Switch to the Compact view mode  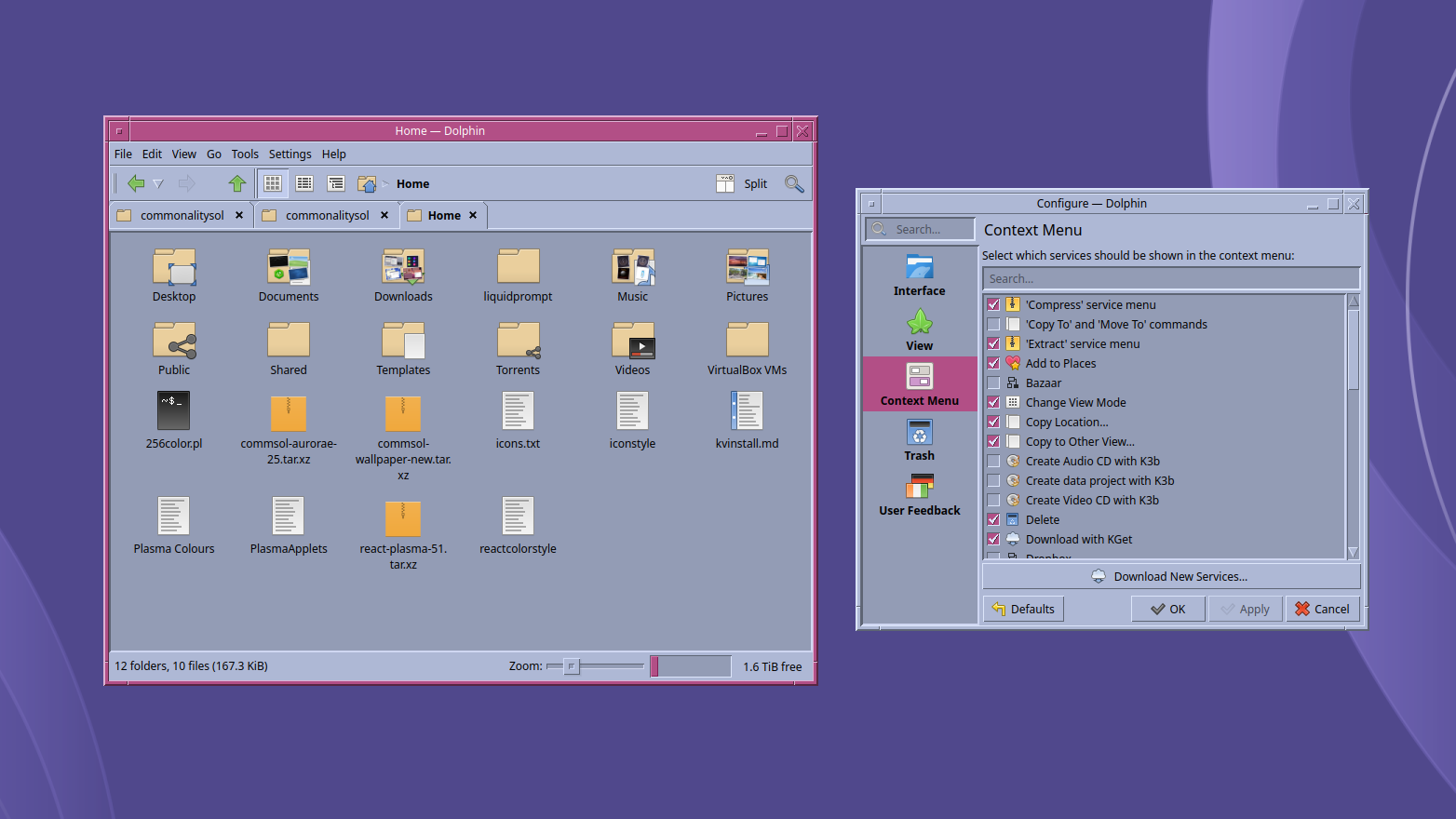point(304,183)
